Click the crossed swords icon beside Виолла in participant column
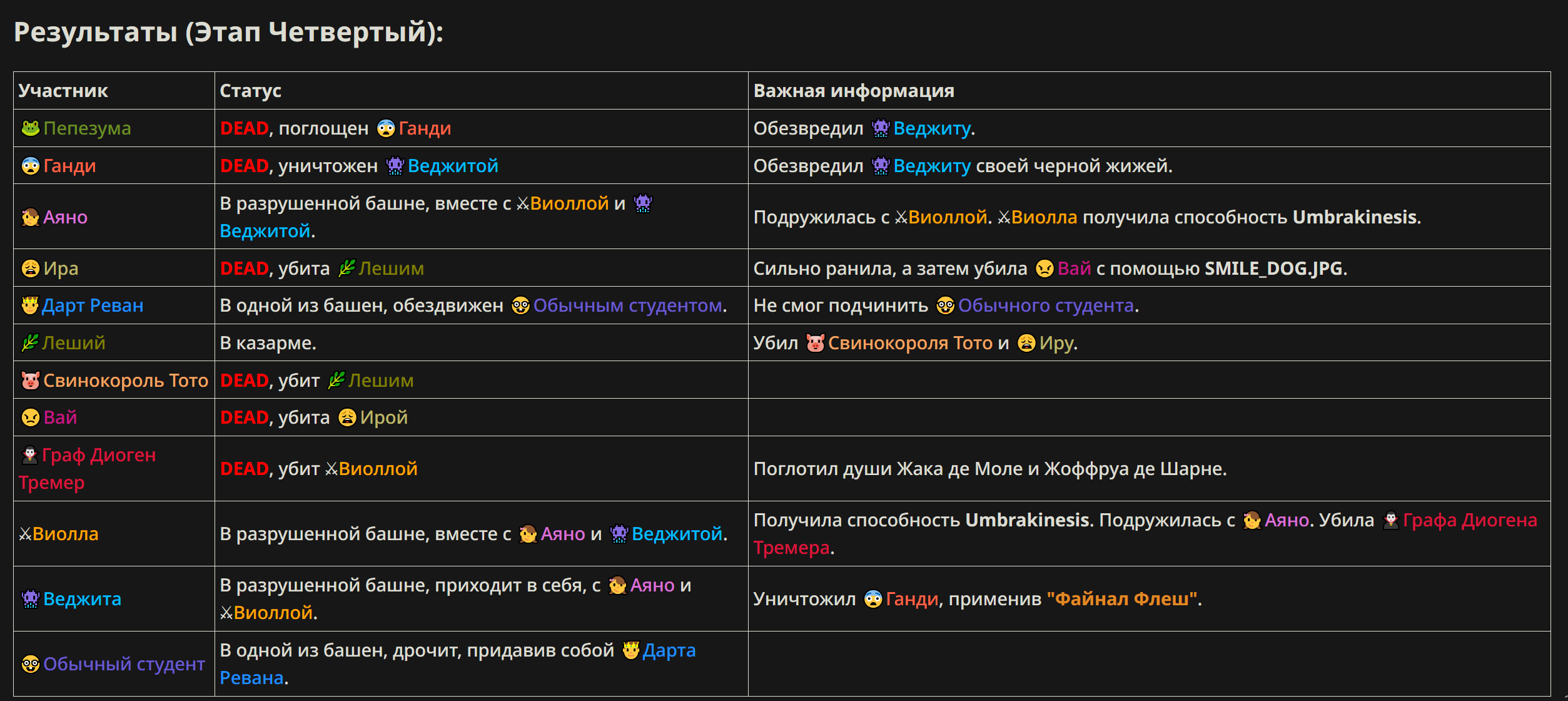The width and height of the screenshot is (1568, 701). click(25, 534)
